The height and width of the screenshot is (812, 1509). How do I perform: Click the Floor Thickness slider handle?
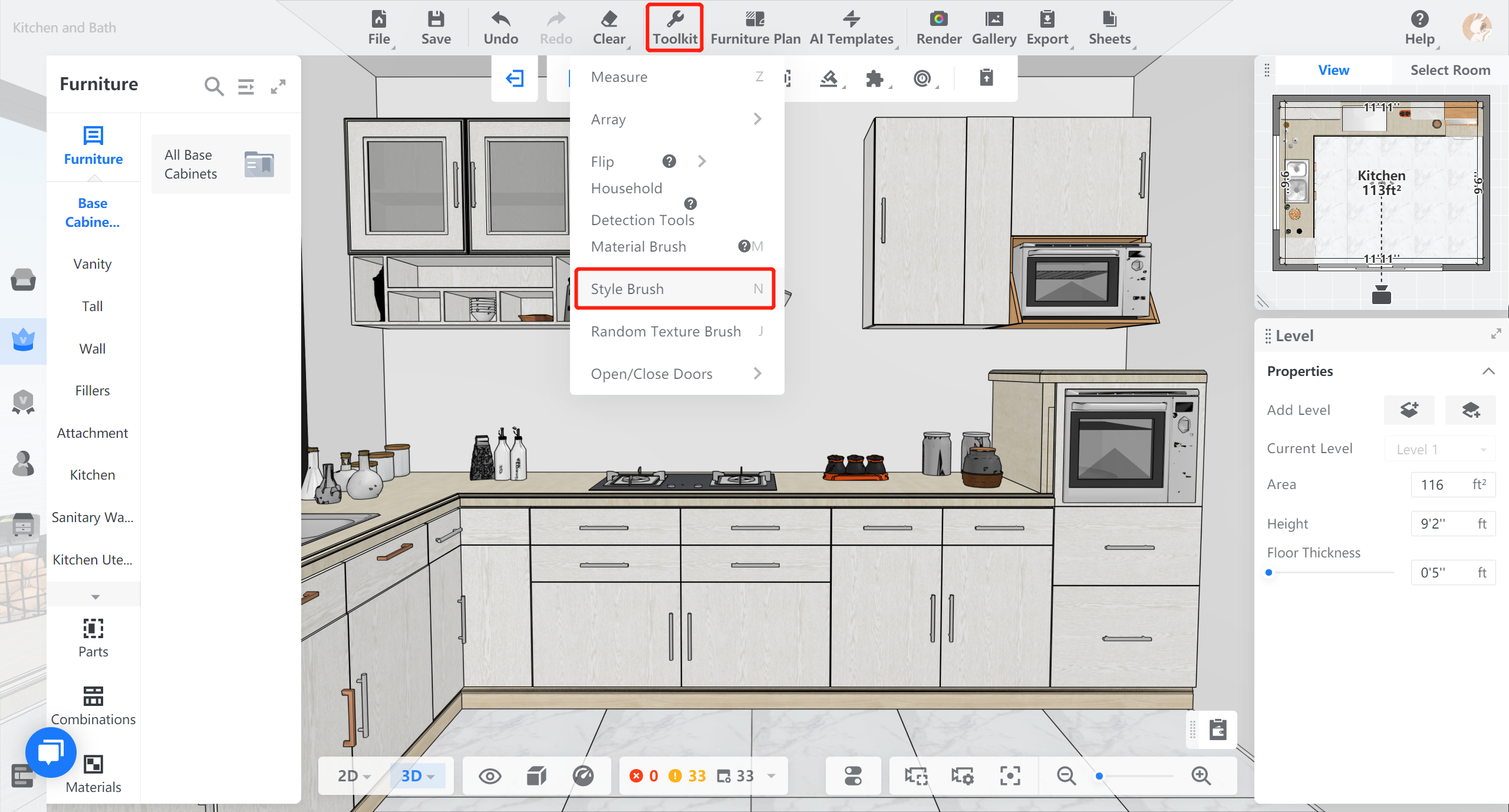1269,572
